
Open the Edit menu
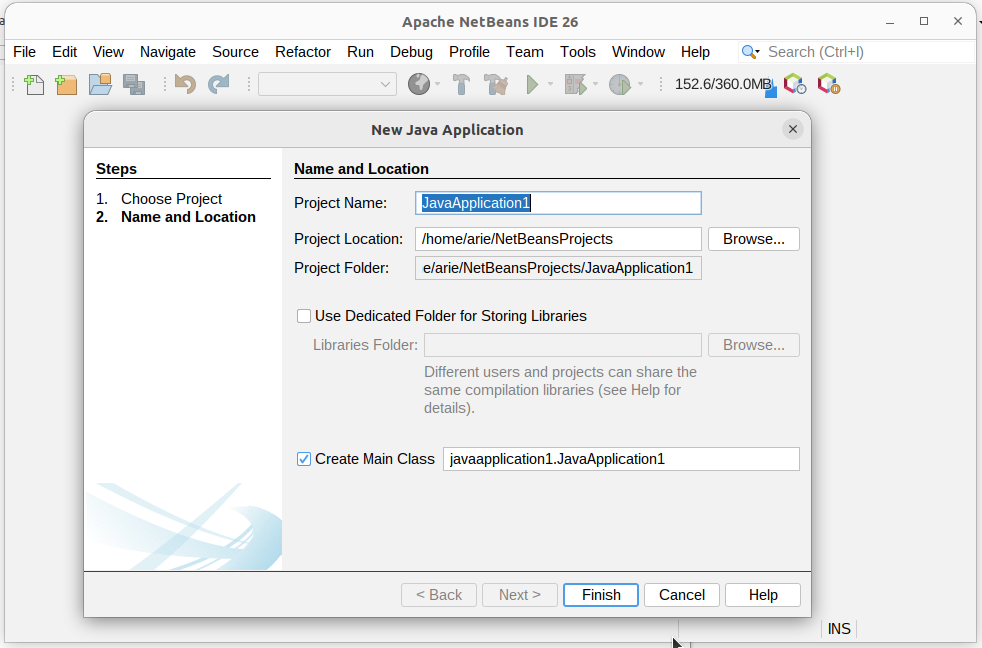point(65,52)
